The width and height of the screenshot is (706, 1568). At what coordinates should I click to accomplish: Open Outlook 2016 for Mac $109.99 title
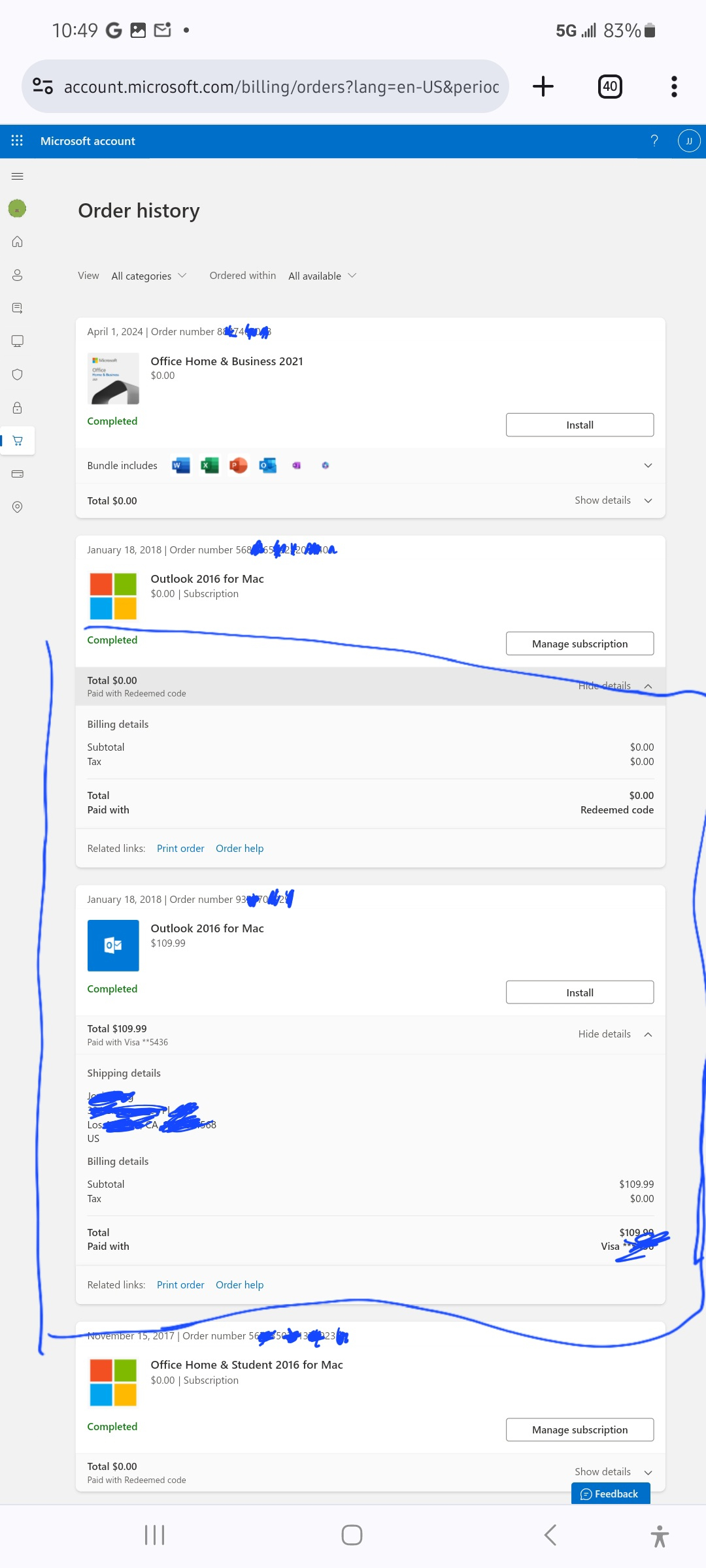[x=207, y=928]
